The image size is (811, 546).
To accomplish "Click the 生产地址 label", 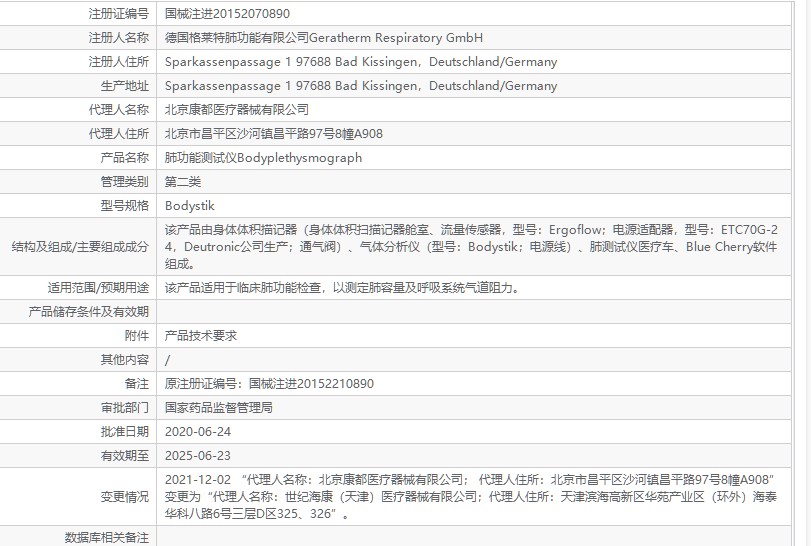I will click(x=125, y=85).
